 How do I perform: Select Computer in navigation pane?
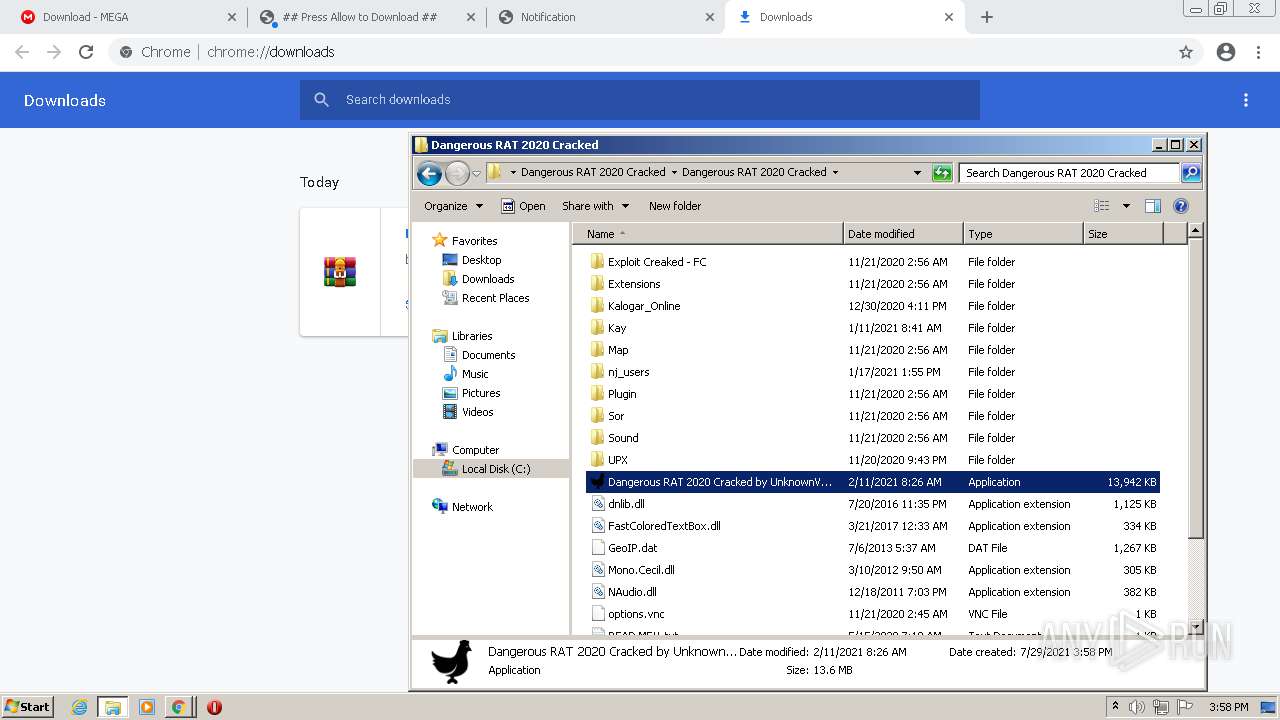click(466, 450)
